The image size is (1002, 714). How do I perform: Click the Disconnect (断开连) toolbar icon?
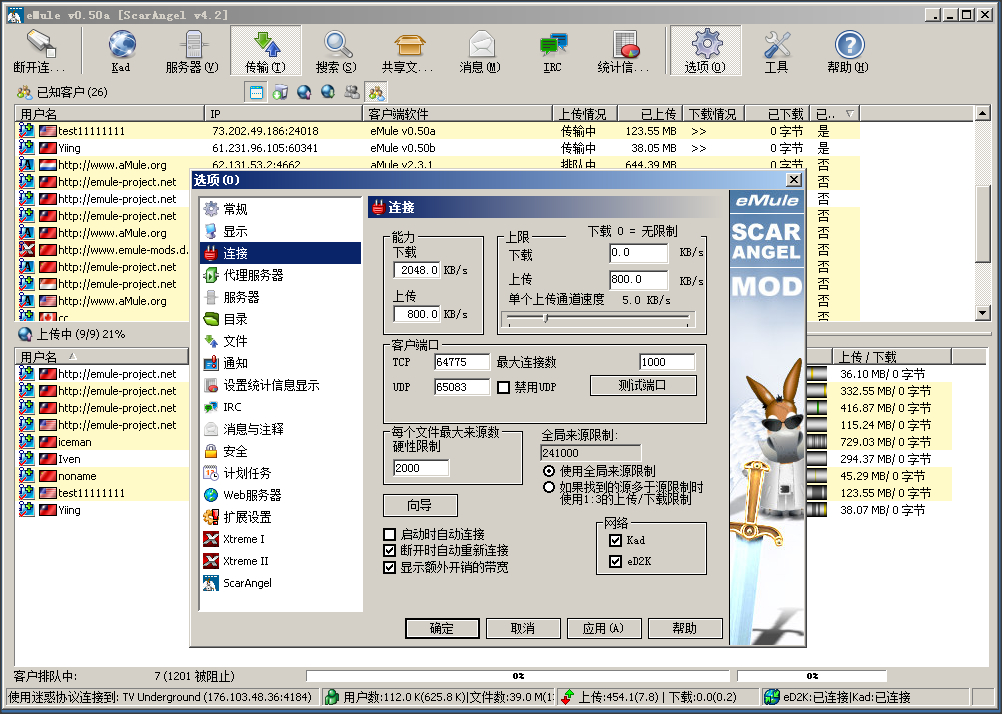(40, 51)
